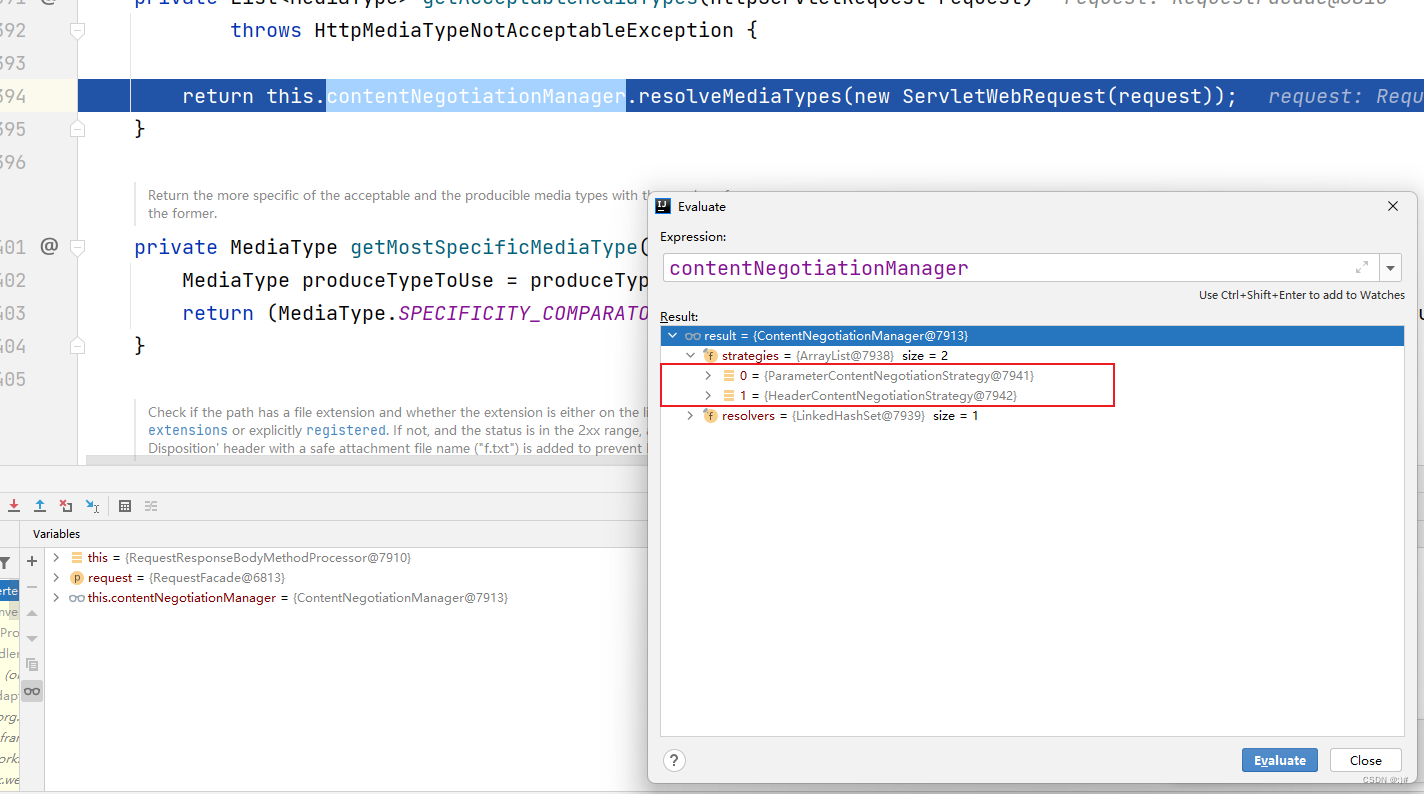1424x794 pixels.
Task: Click the 'registered' link in doc comment
Action: 346,430
